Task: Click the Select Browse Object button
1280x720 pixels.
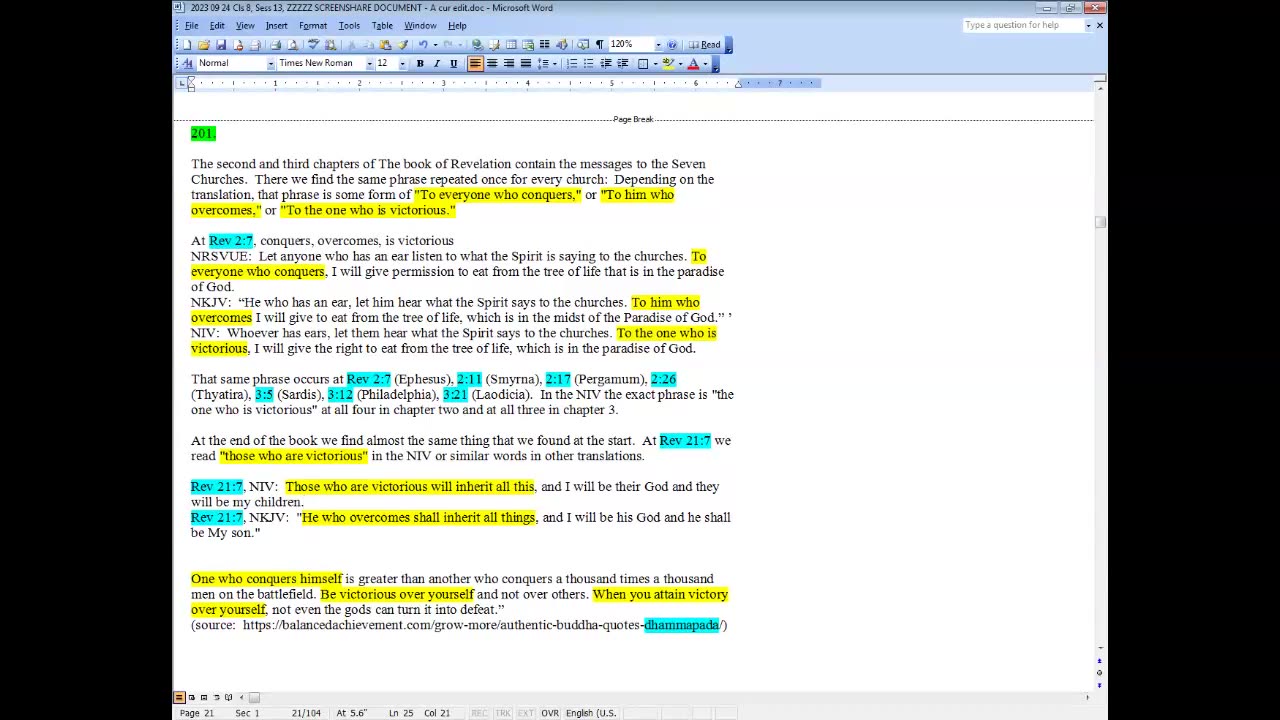Action: tap(1099, 672)
